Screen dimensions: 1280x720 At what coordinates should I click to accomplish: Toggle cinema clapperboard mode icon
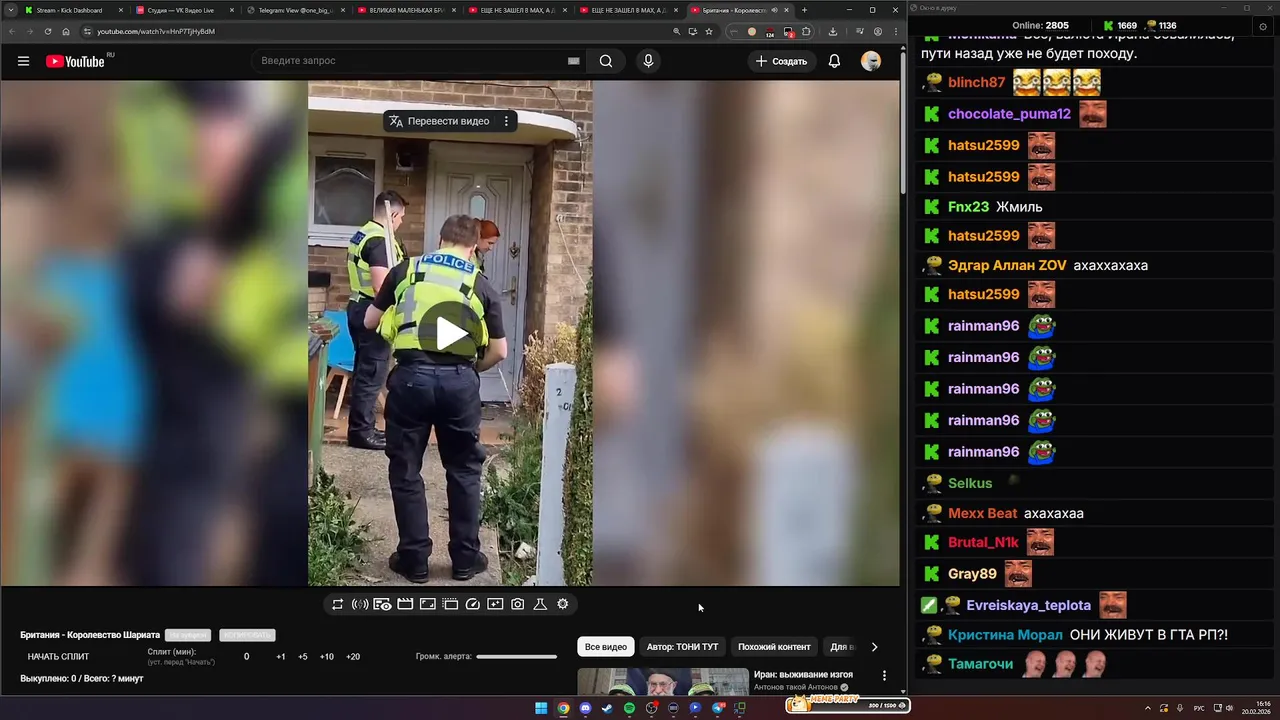coord(405,604)
